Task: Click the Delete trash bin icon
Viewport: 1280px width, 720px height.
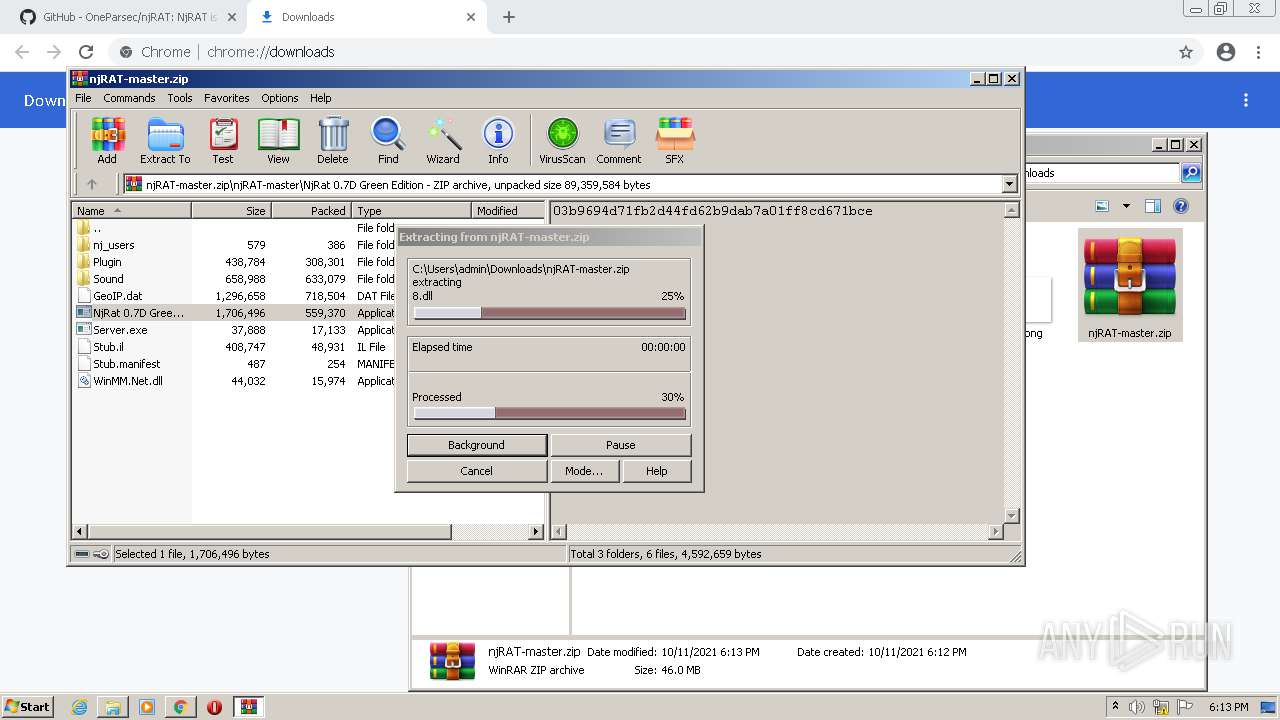Action: click(333, 140)
